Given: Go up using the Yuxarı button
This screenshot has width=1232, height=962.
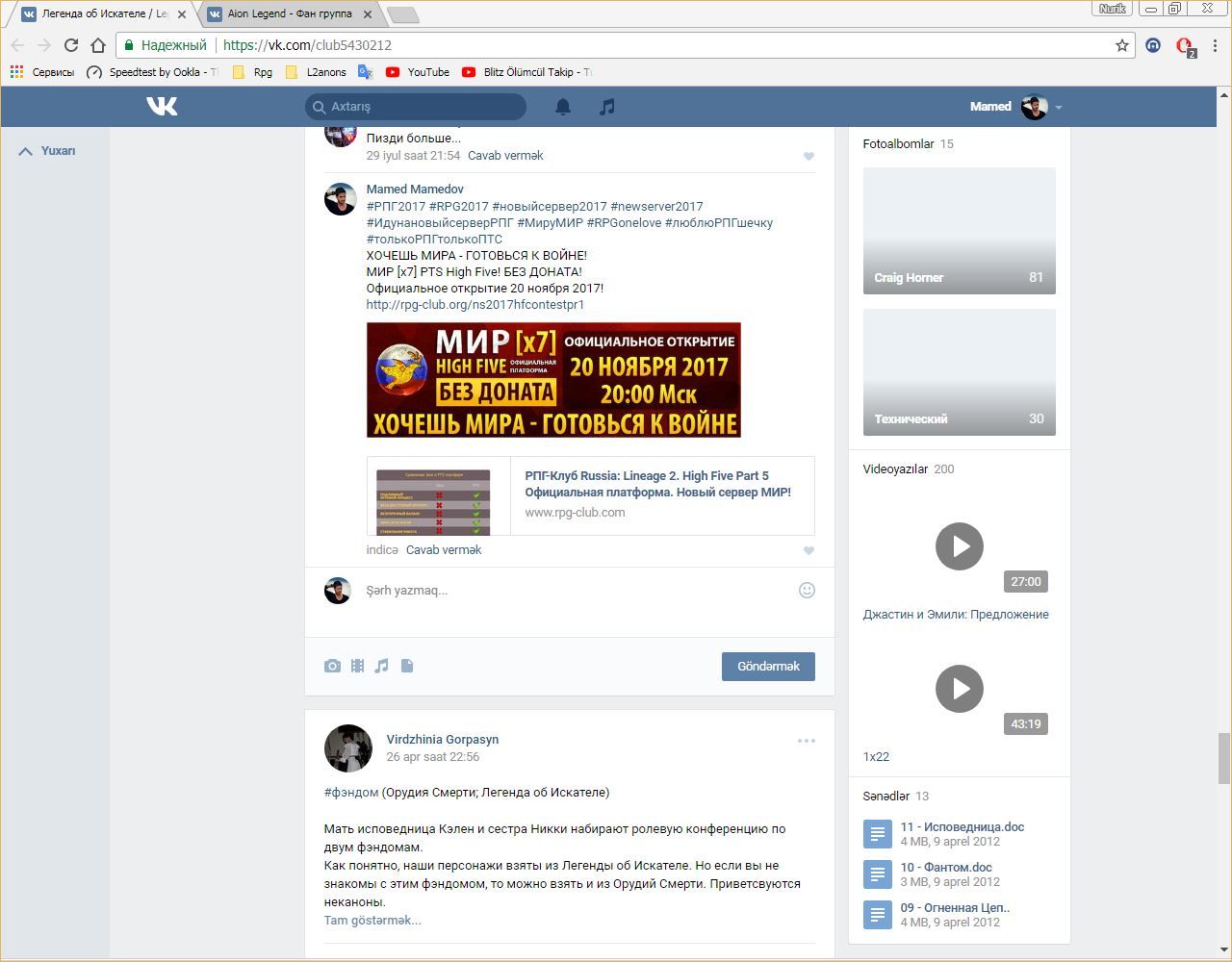Looking at the screenshot, I should point(47,151).
